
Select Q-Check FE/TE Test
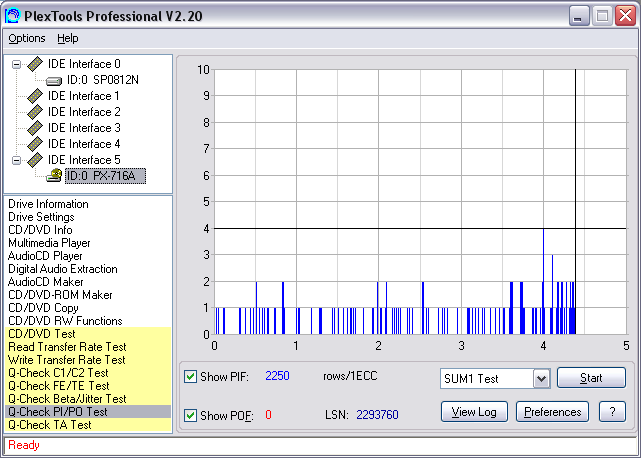88,386
